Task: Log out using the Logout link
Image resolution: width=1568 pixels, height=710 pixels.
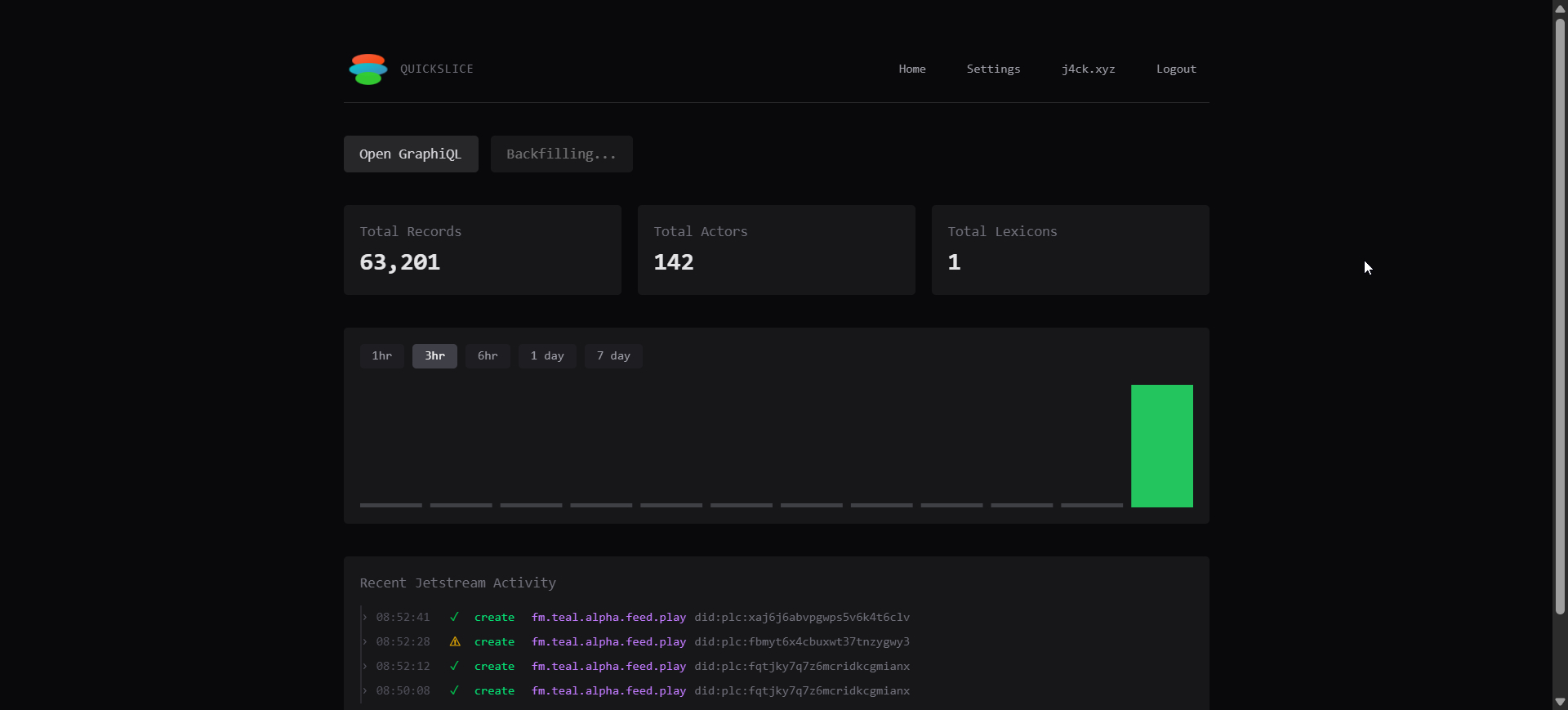Action: point(1176,69)
